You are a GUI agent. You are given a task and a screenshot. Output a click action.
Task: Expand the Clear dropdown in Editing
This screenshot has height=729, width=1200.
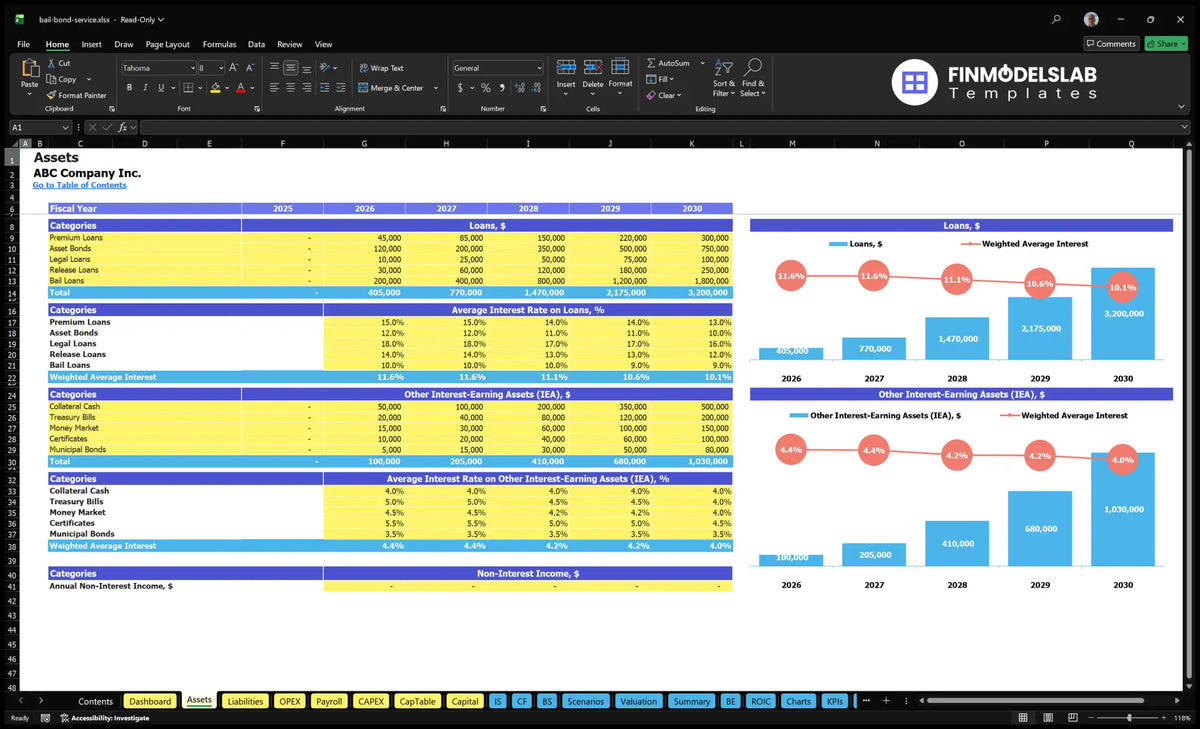click(x=679, y=95)
